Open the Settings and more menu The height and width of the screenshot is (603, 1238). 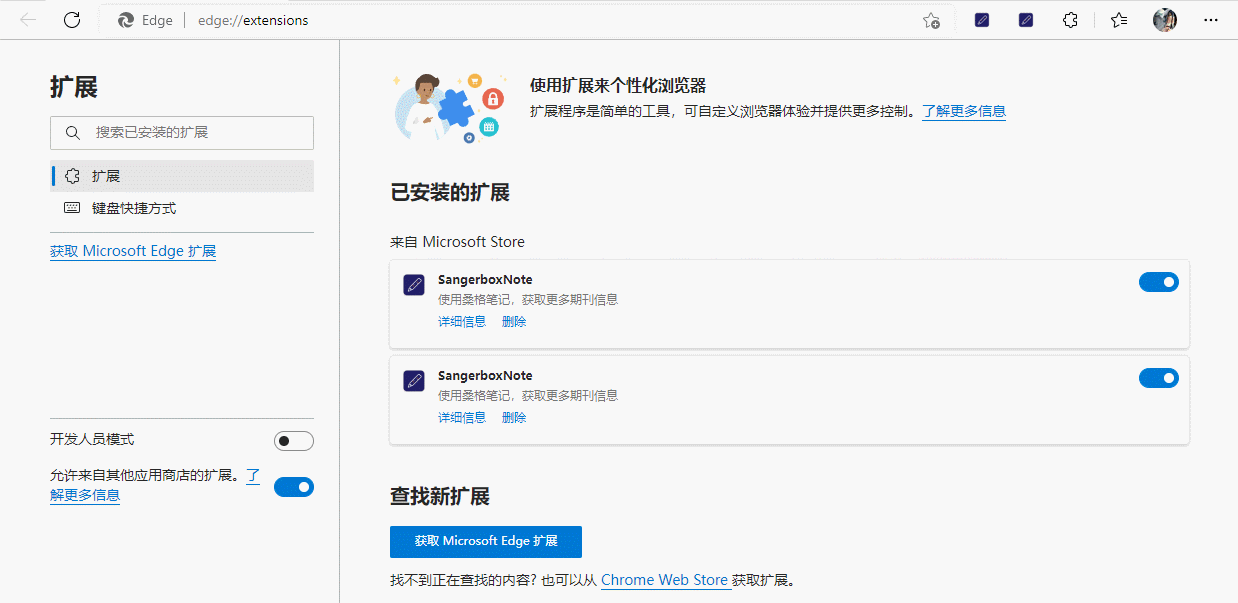(1211, 20)
